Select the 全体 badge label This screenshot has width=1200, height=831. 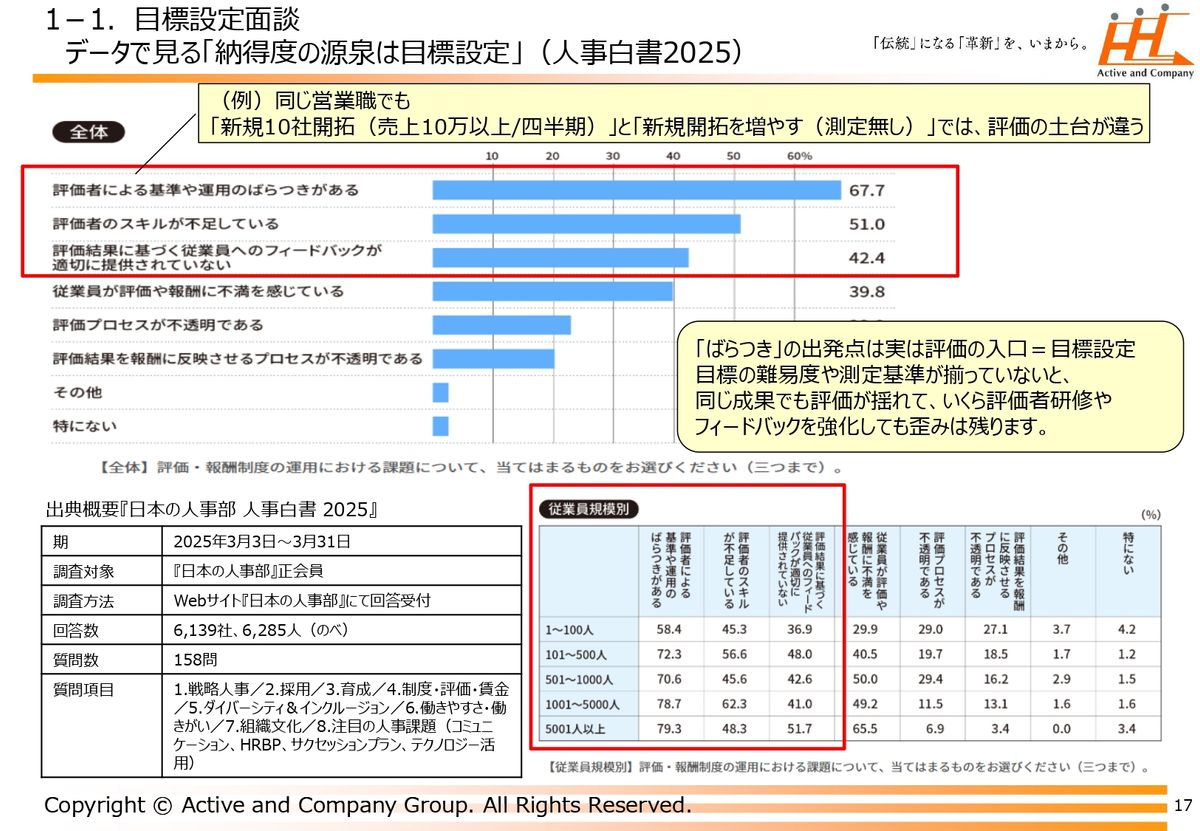point(89,132)
